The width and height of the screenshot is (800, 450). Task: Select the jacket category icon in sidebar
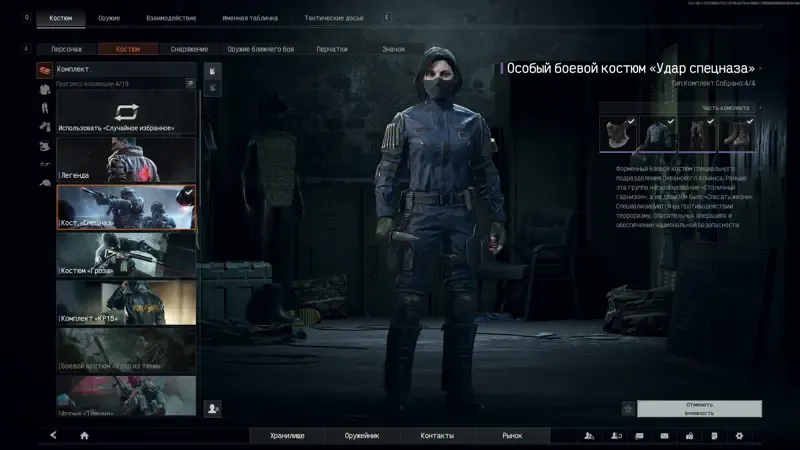point(44,90)
